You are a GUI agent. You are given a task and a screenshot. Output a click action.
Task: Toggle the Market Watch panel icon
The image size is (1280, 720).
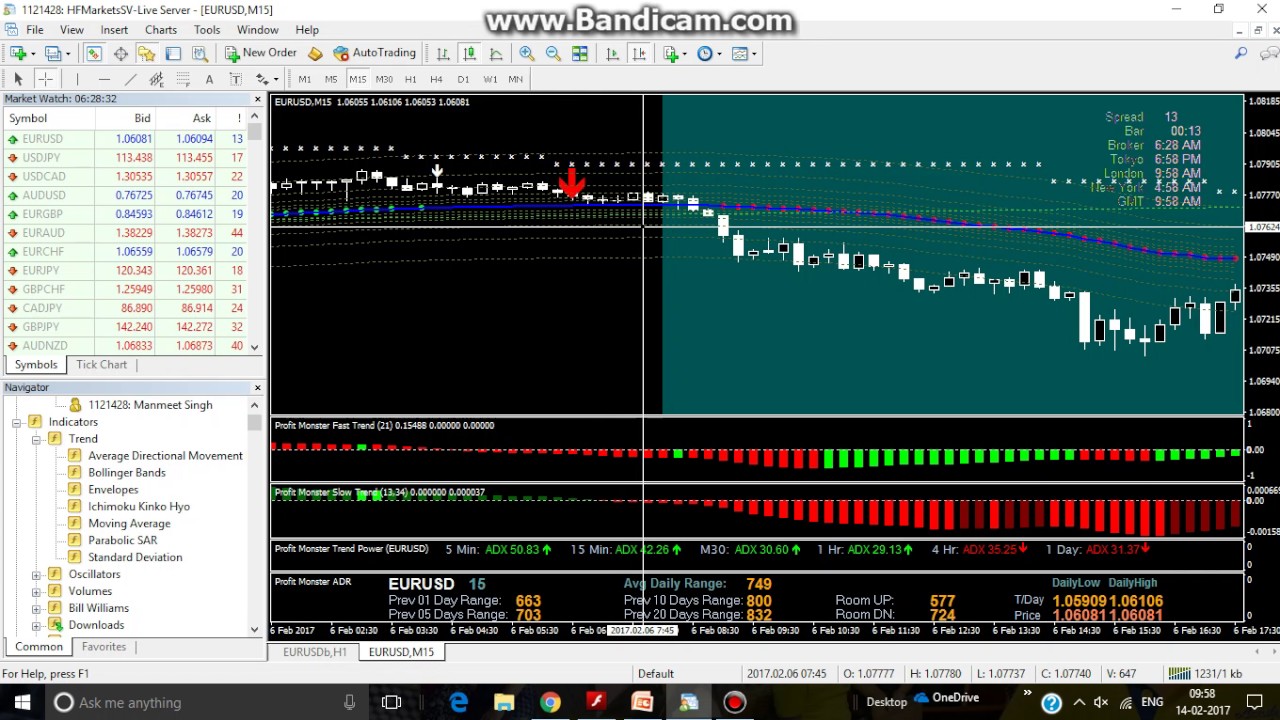93,53
